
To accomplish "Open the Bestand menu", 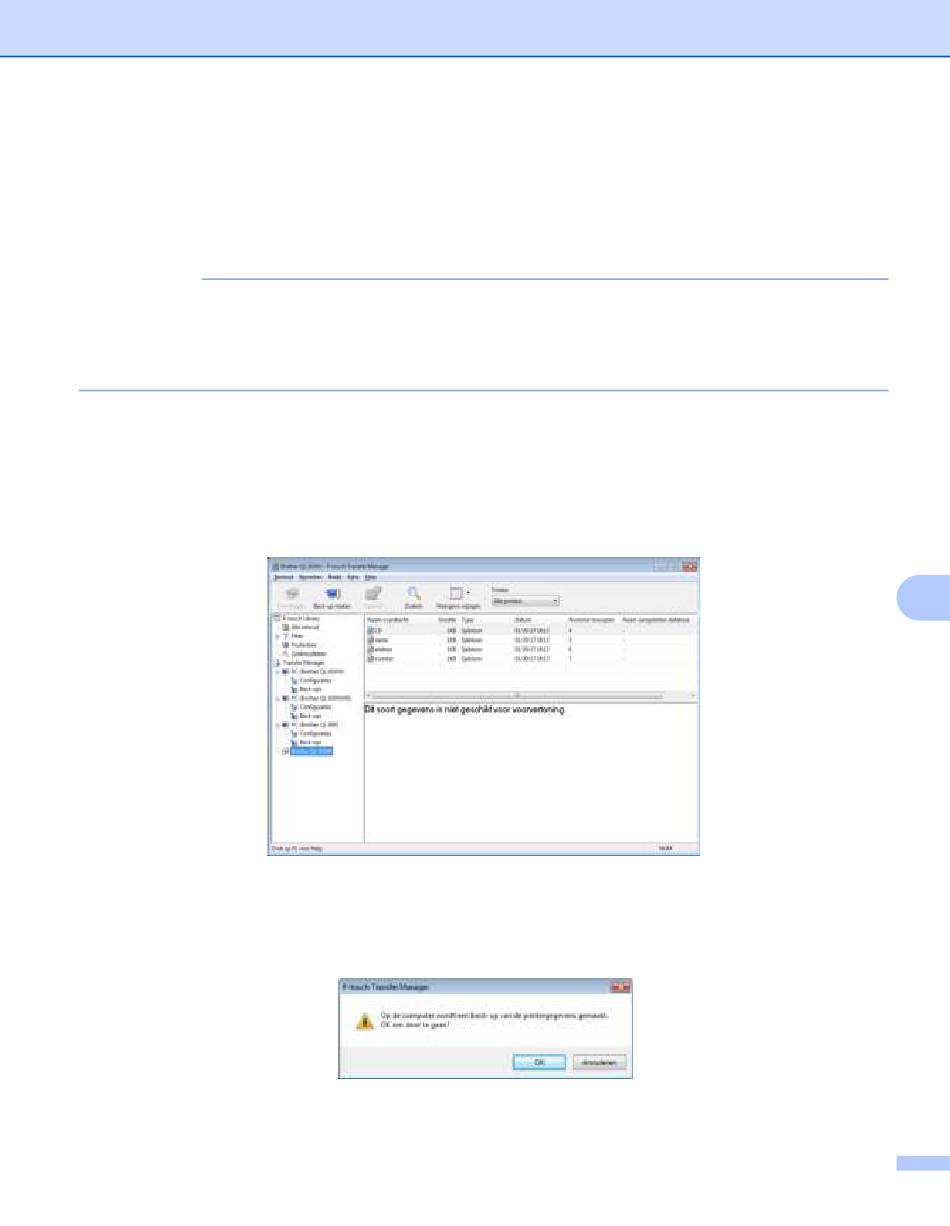I will pyautogui.click(x=283, y=578).
